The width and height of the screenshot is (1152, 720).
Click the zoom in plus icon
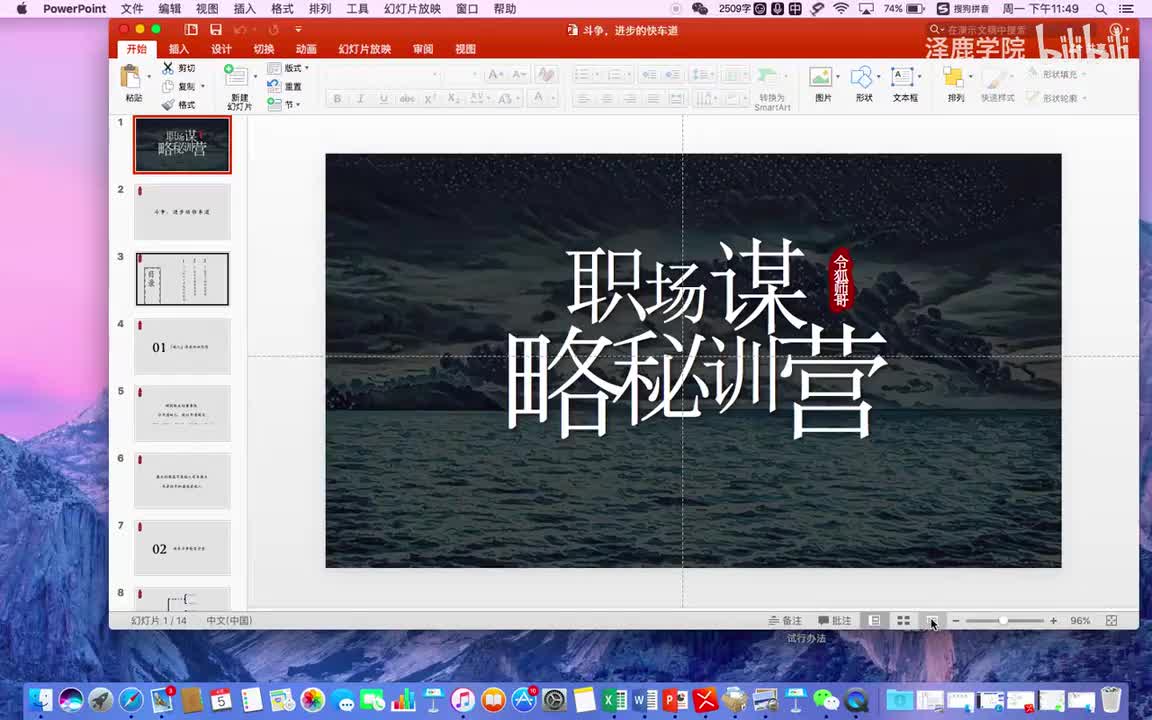pos(1054,621)
